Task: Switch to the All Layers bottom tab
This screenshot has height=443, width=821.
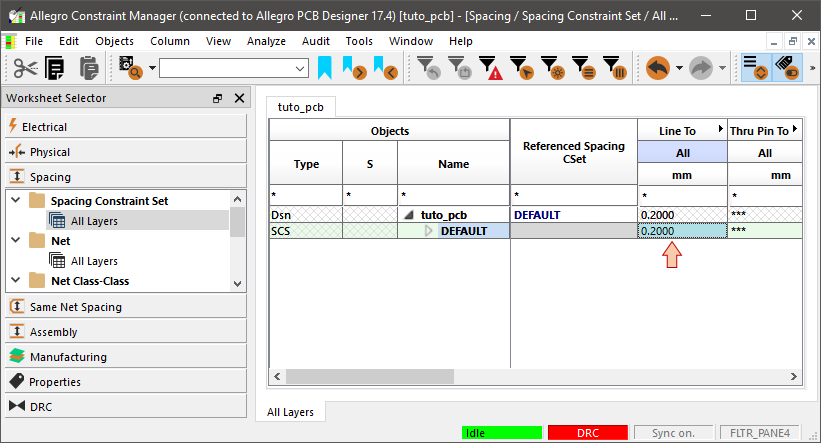Action: pos(290,412)
